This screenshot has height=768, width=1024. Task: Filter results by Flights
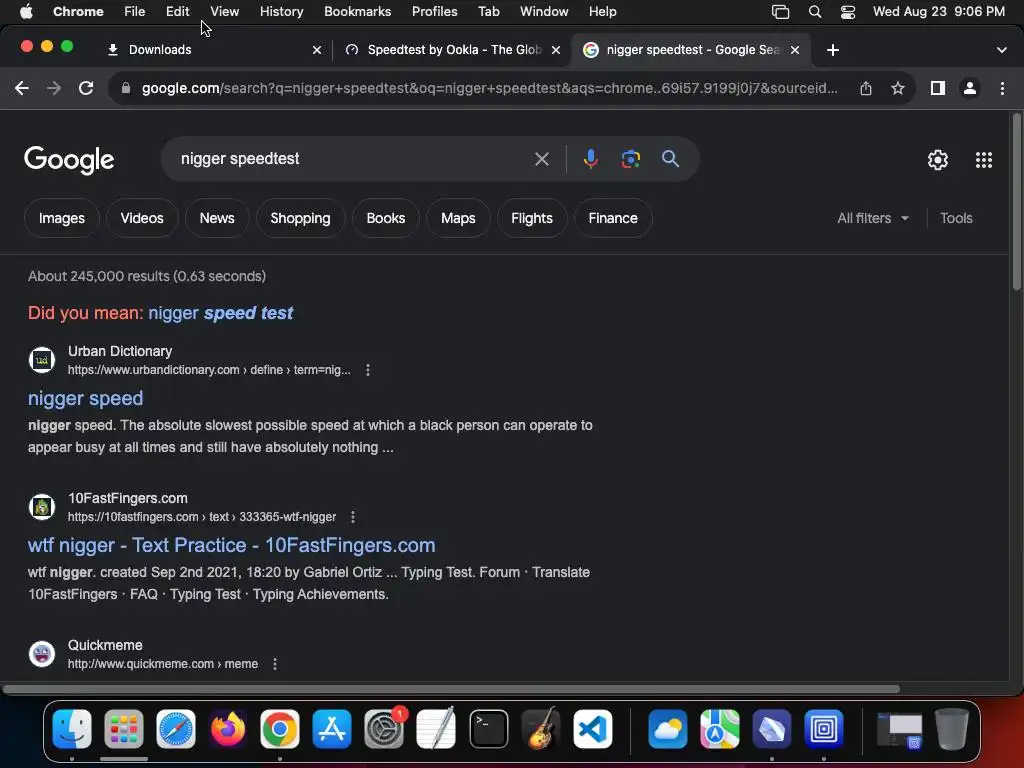coord(532,218)
